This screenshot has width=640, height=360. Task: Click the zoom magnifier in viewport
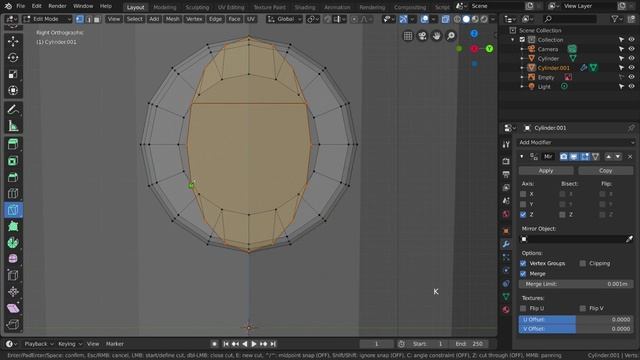(x=451, y=36)
